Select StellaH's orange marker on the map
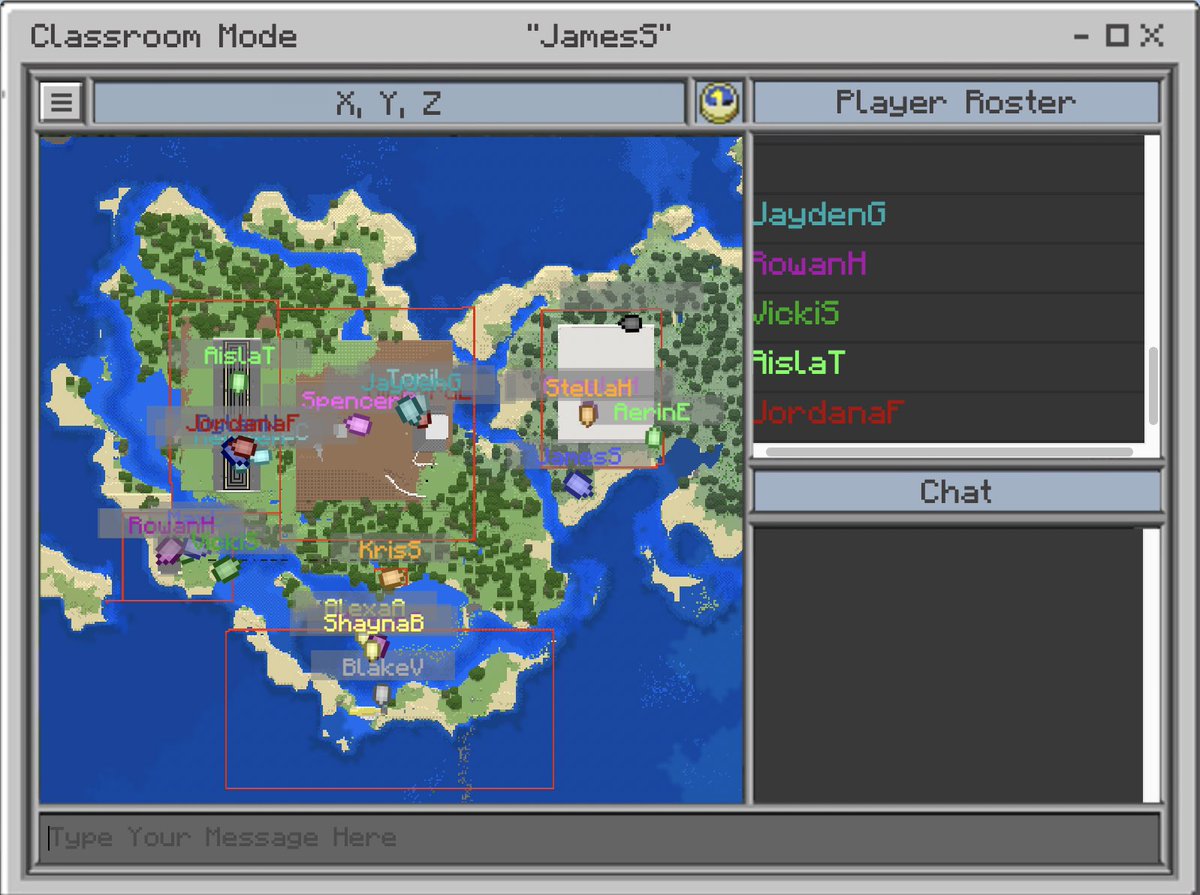 pos(588,412)
